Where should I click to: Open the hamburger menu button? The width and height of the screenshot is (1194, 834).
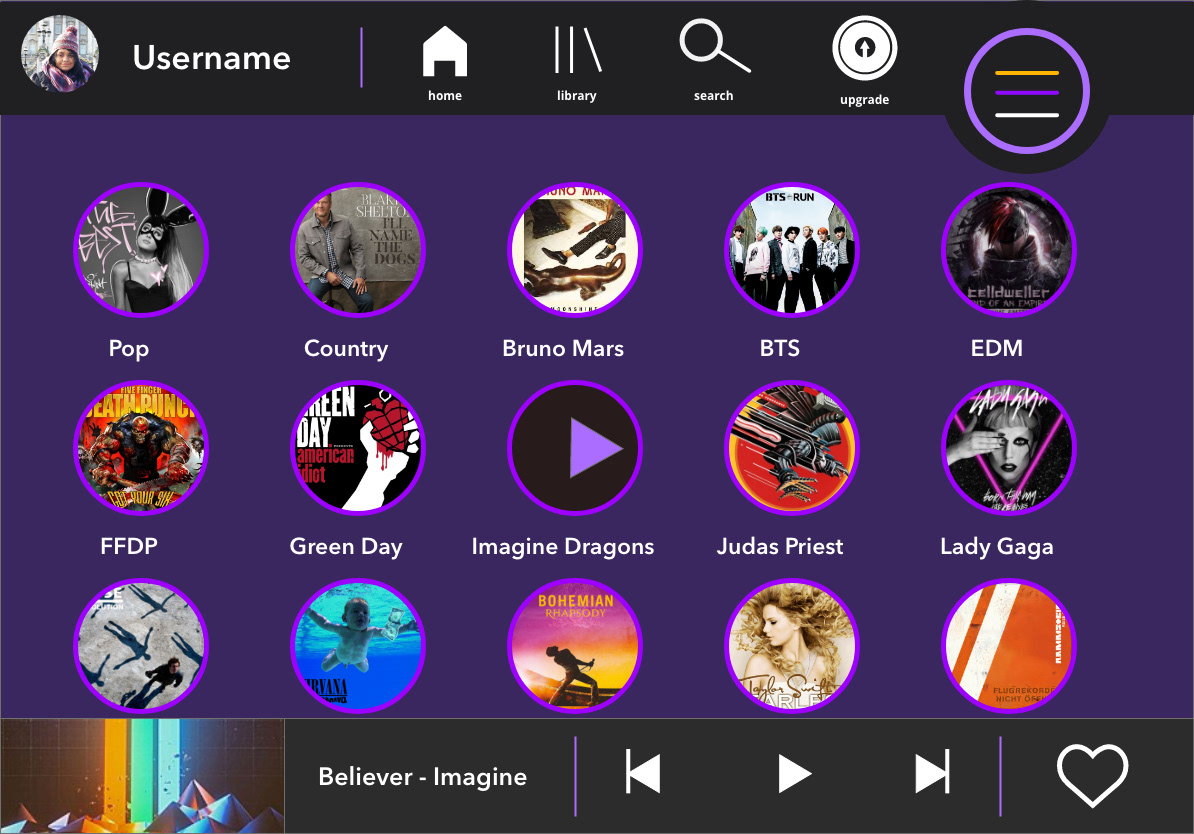point(1026,91)
